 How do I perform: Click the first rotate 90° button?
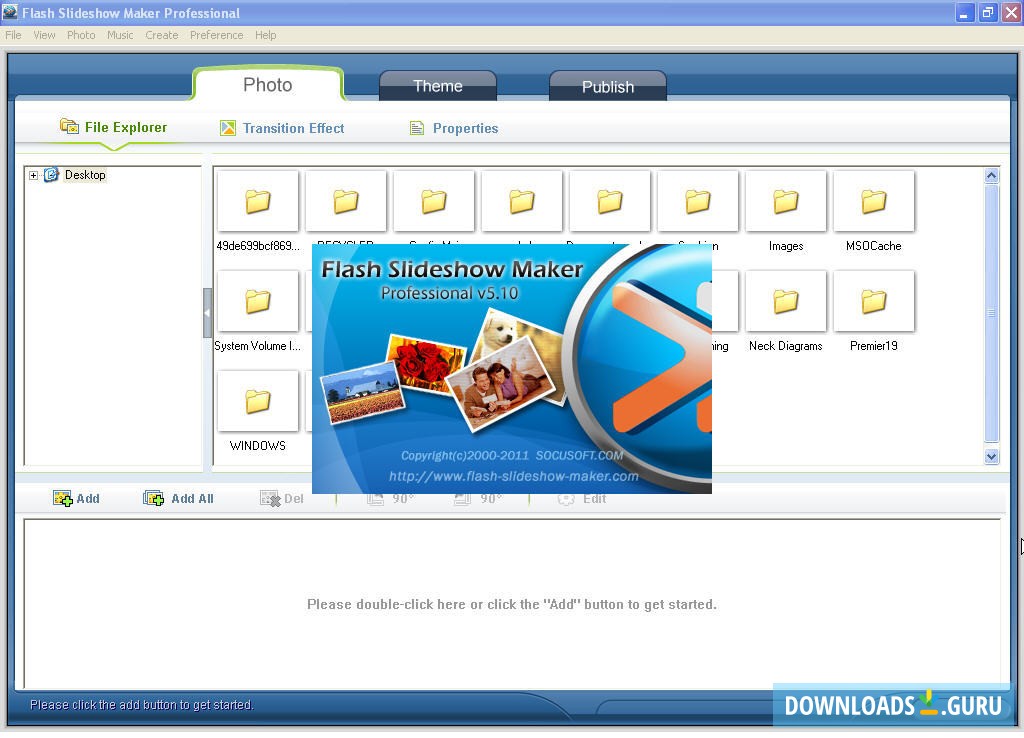391,498
